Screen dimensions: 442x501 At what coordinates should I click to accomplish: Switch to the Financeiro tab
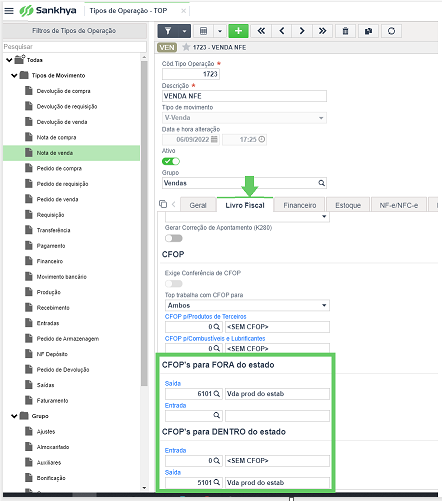point(300,205)
